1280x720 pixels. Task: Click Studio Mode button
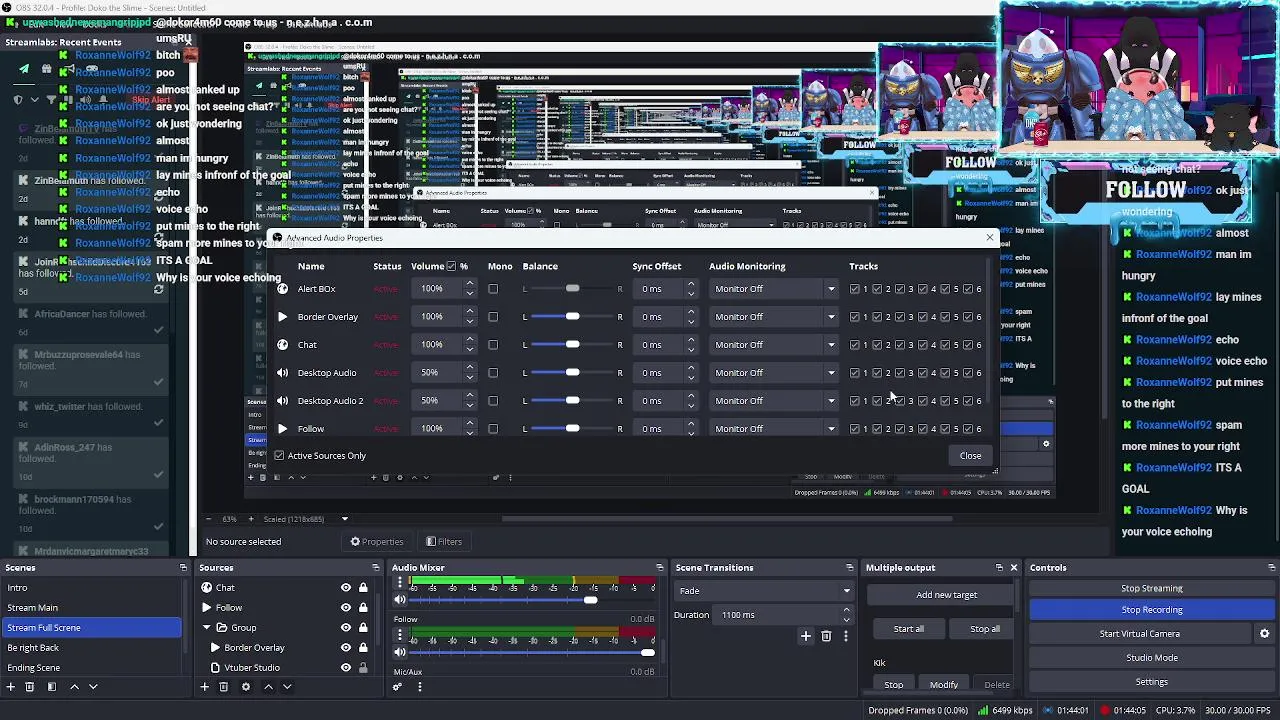[1152, 658]
